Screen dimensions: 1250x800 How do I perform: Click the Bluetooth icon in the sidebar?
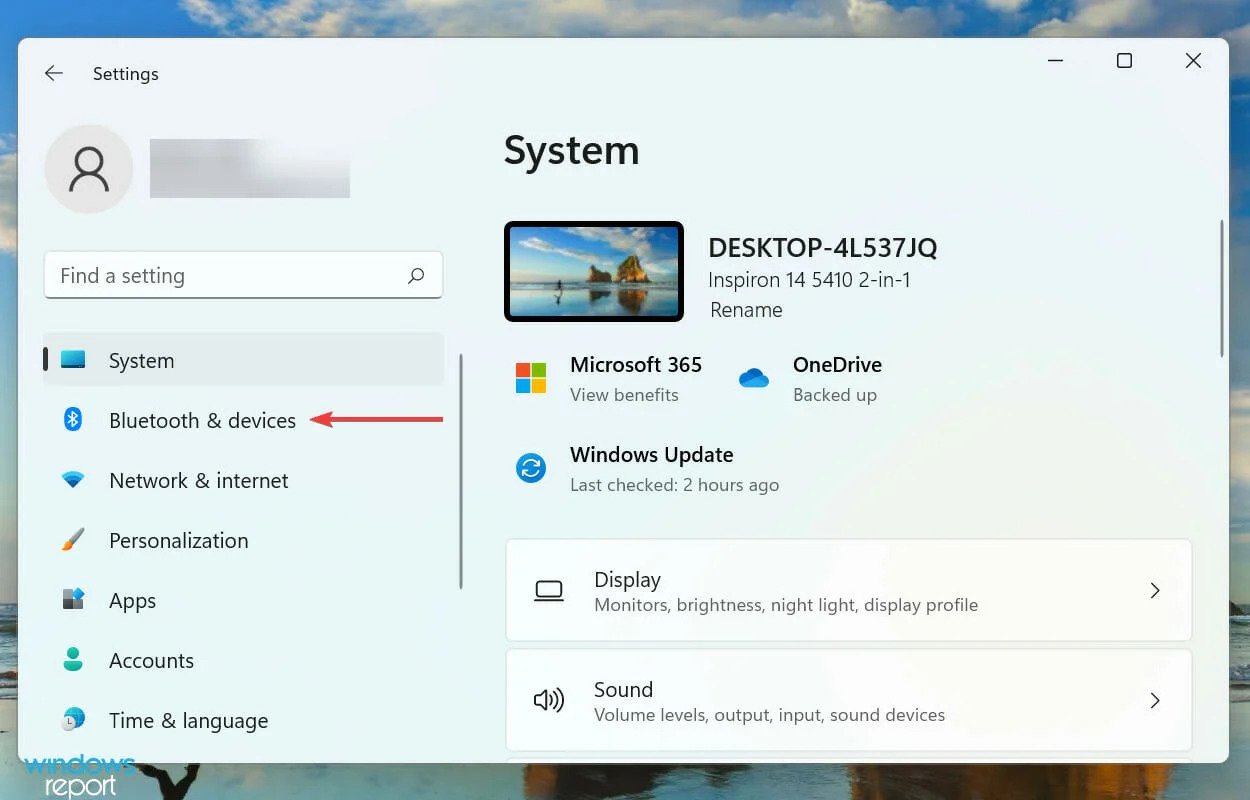[x=73, y=420]
